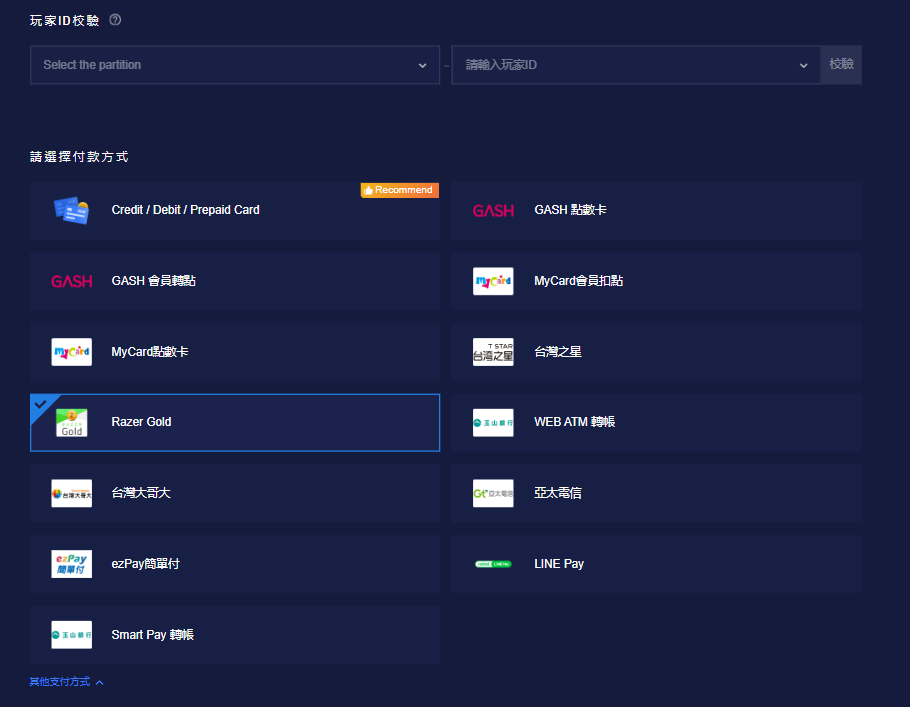Screen dimensions: 910x707
Task: Choose WEB ATM 轉帳 payment method
Action: 656,422
